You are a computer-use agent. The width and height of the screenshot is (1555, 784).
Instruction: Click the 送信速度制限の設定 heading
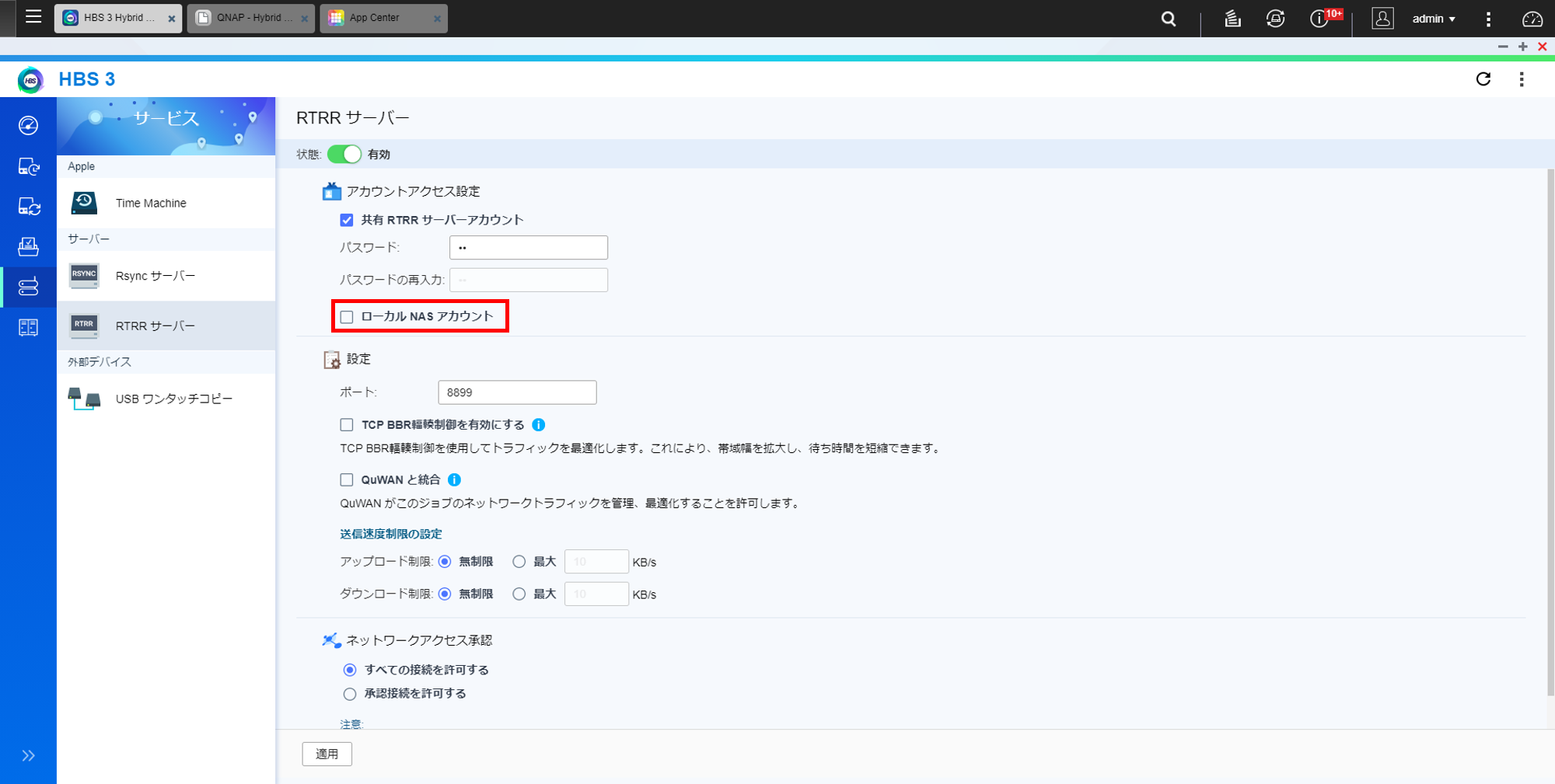coord(391,534)
